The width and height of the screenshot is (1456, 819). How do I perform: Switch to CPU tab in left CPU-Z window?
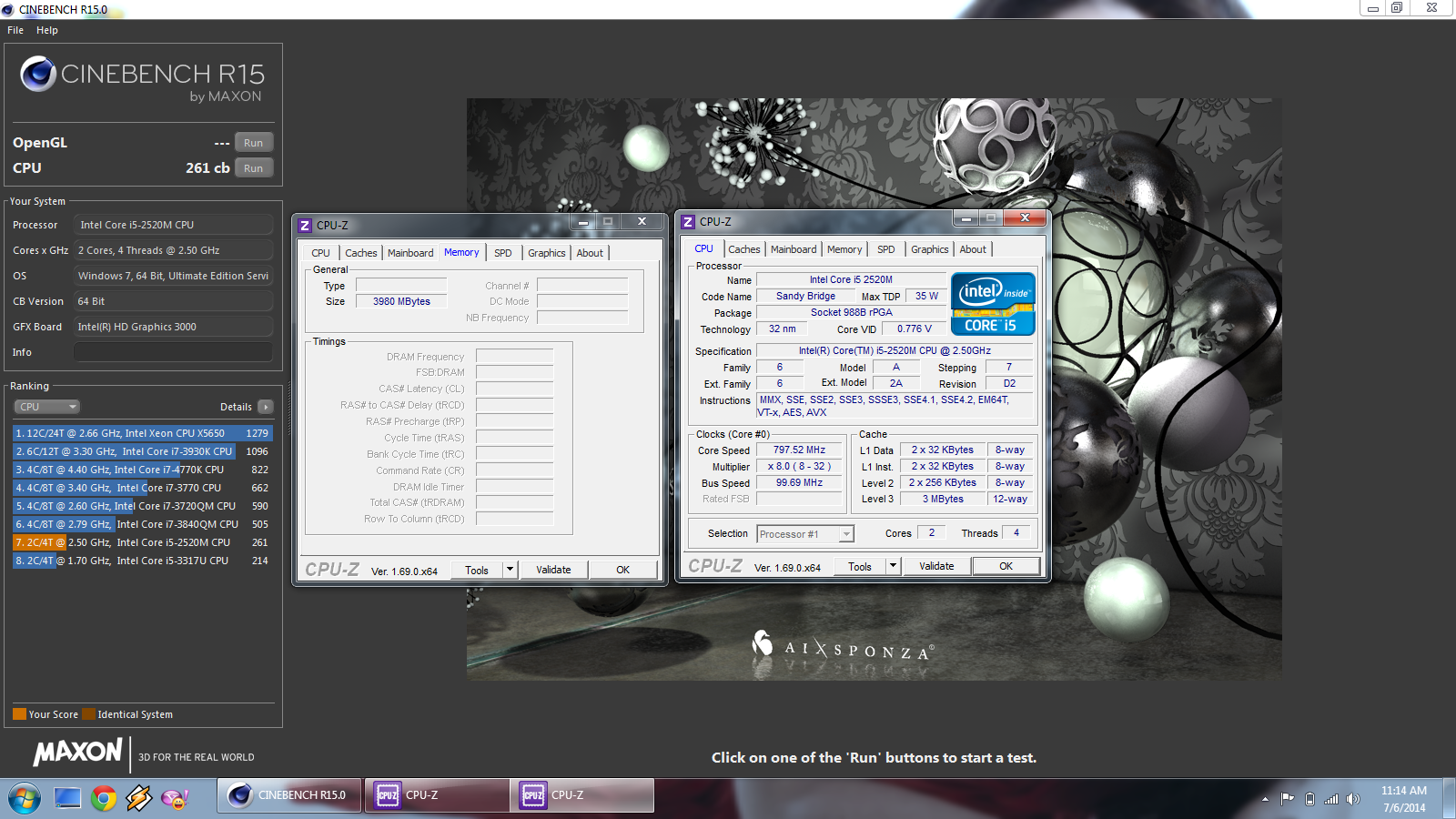(320, 253)
